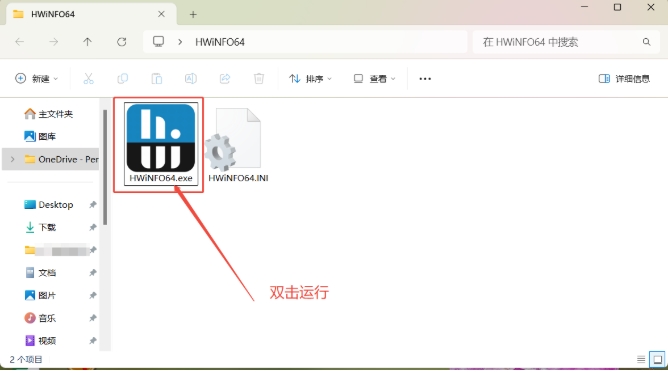
Task: Unpin Desktop via its pin icon
Action: pyautogui.click(x=92, y=205)
